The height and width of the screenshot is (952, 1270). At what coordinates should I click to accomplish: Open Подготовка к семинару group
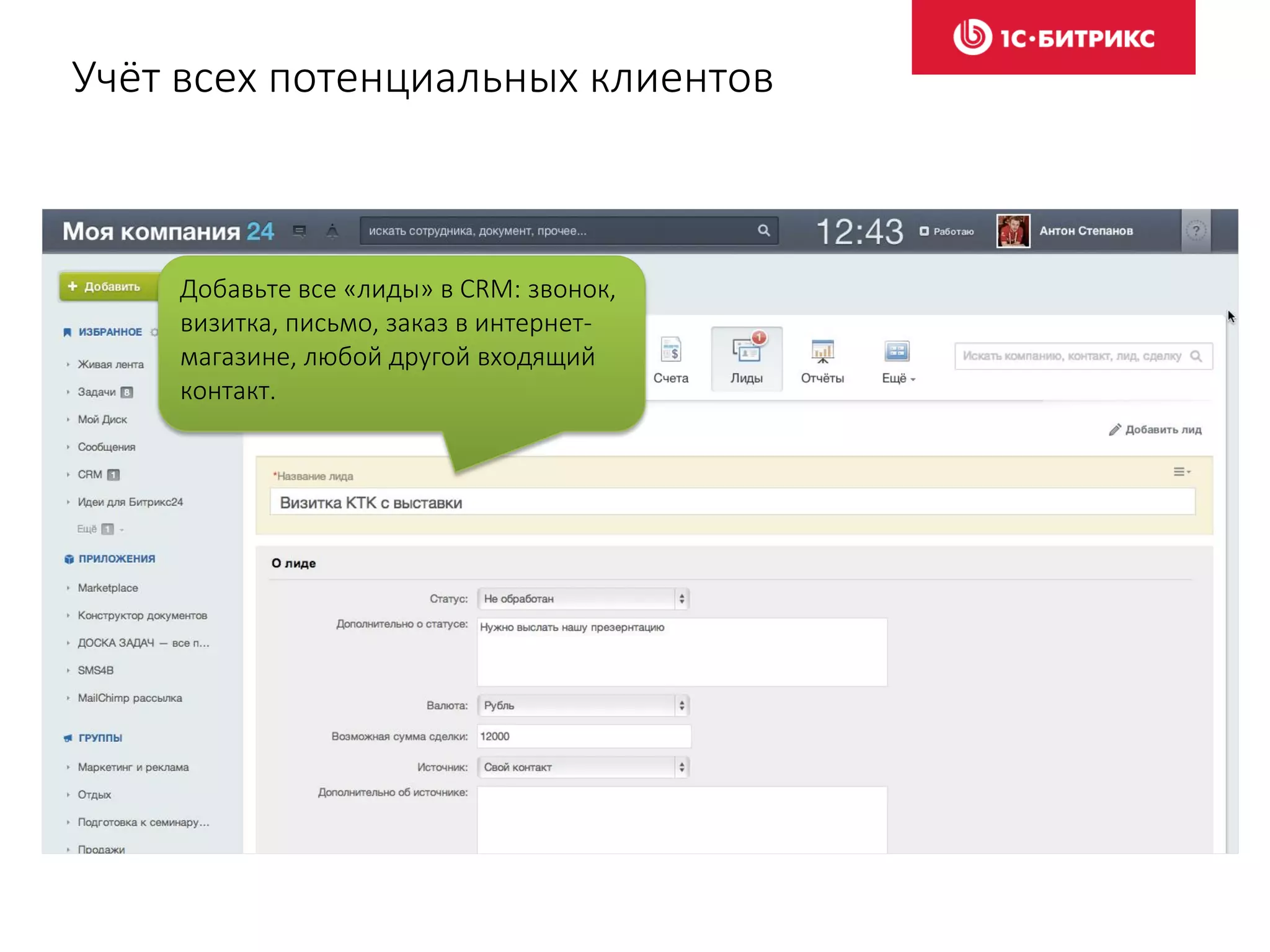point(143,822)
